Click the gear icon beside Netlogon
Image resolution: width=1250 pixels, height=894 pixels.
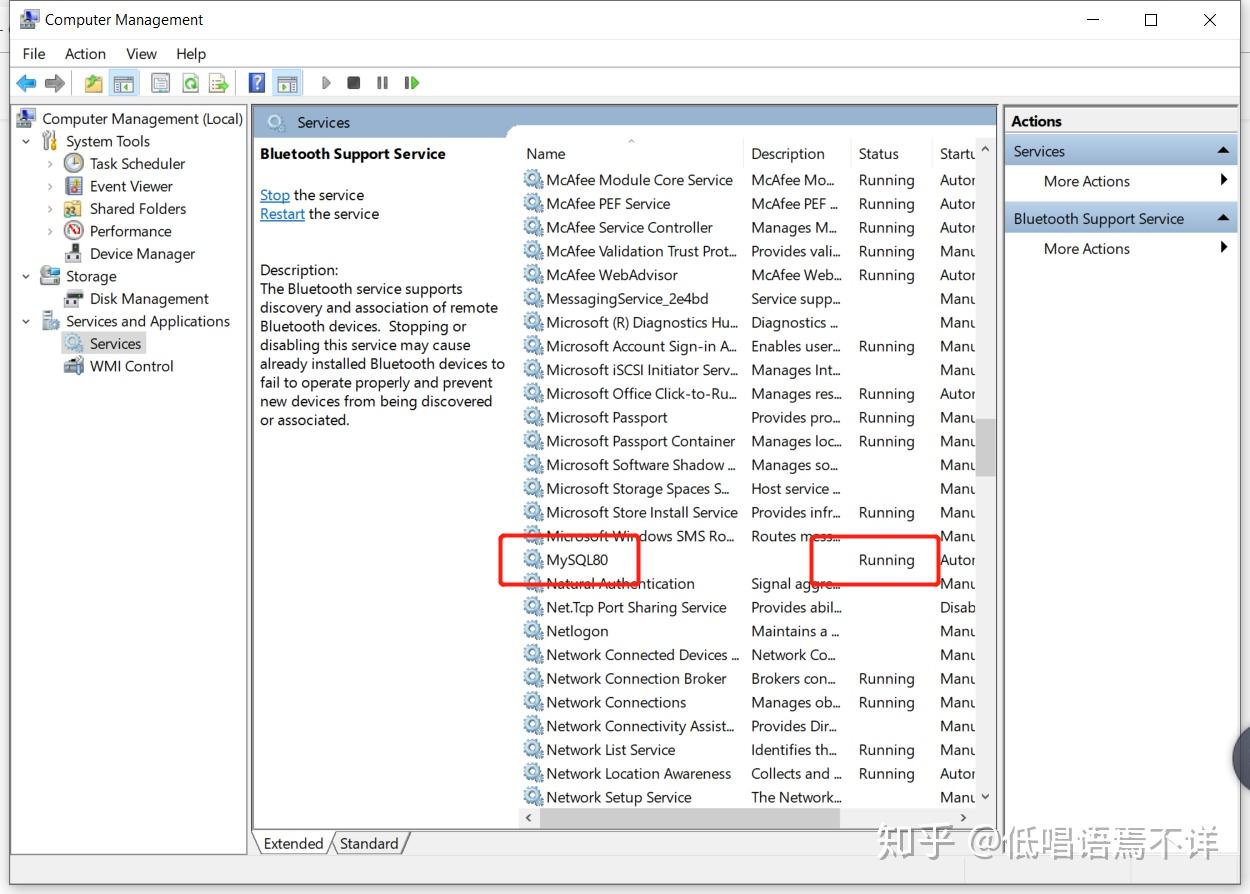[533, 631]
